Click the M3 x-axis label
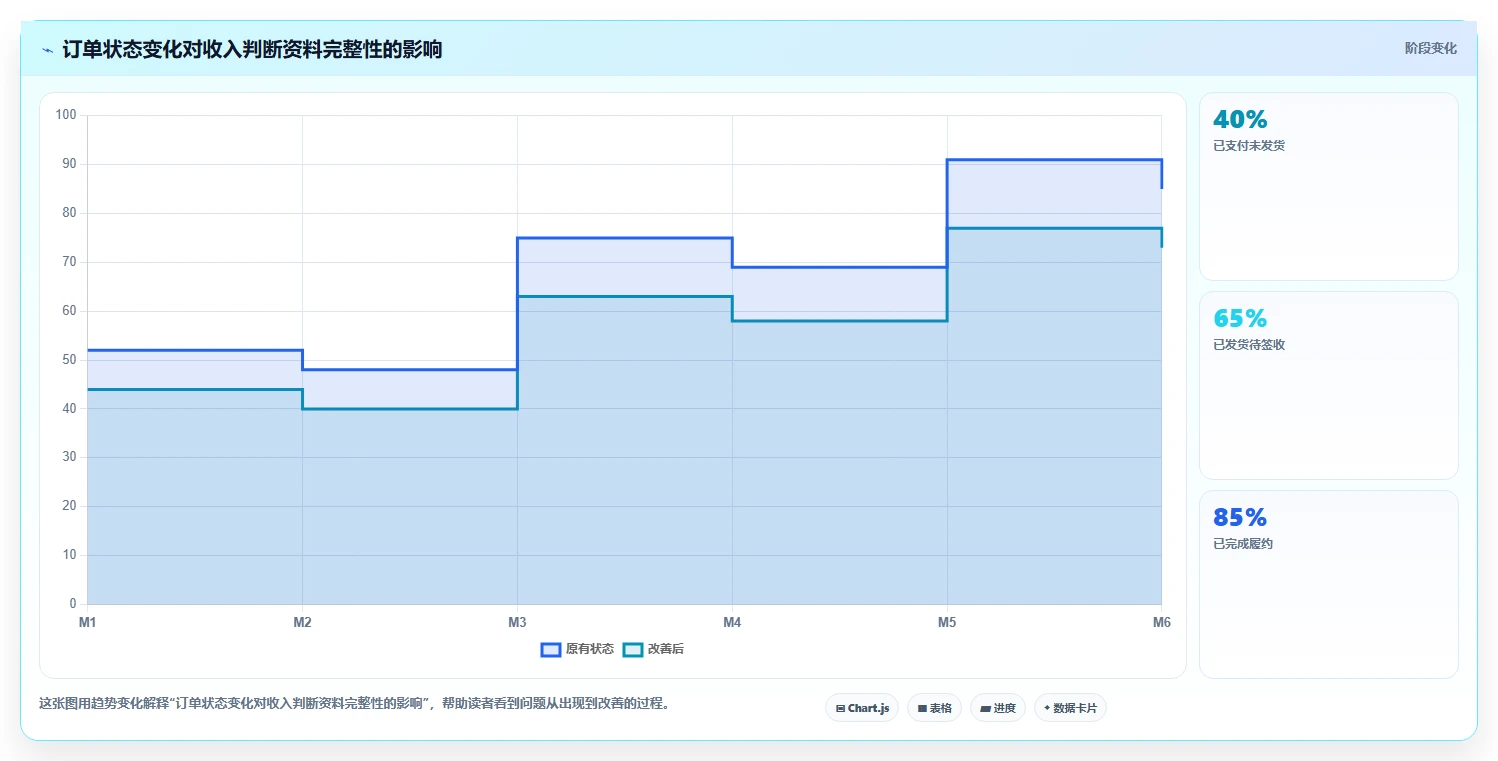The width and height of the screenshot is (1498, 761). coord(517,622)
